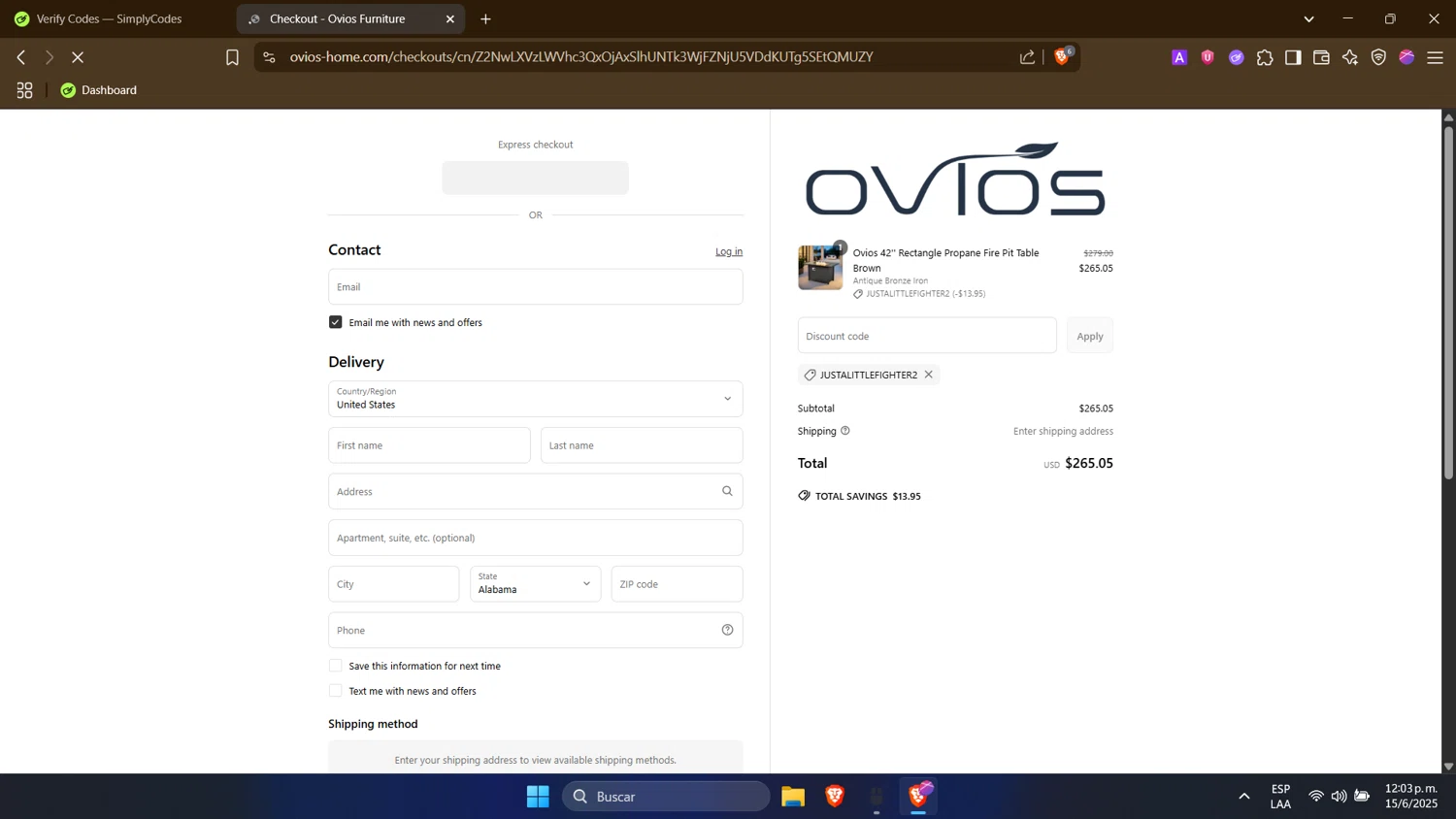Check Text me with news and offers
Image resolution: width=1456 pixels, height=819 pixels.
point(336,691)
